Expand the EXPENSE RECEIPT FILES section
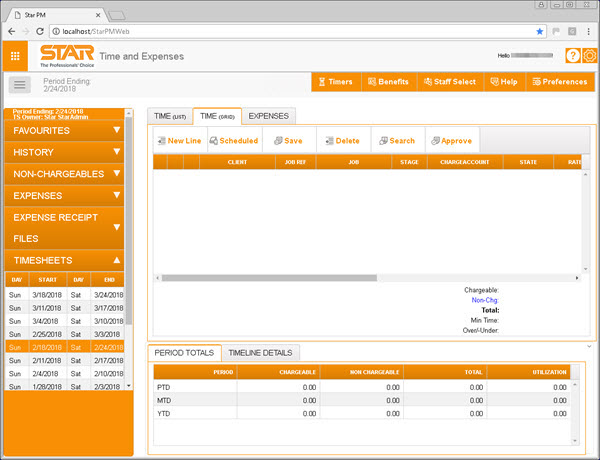This screenshot has height=460, width=600. point(64,228)
